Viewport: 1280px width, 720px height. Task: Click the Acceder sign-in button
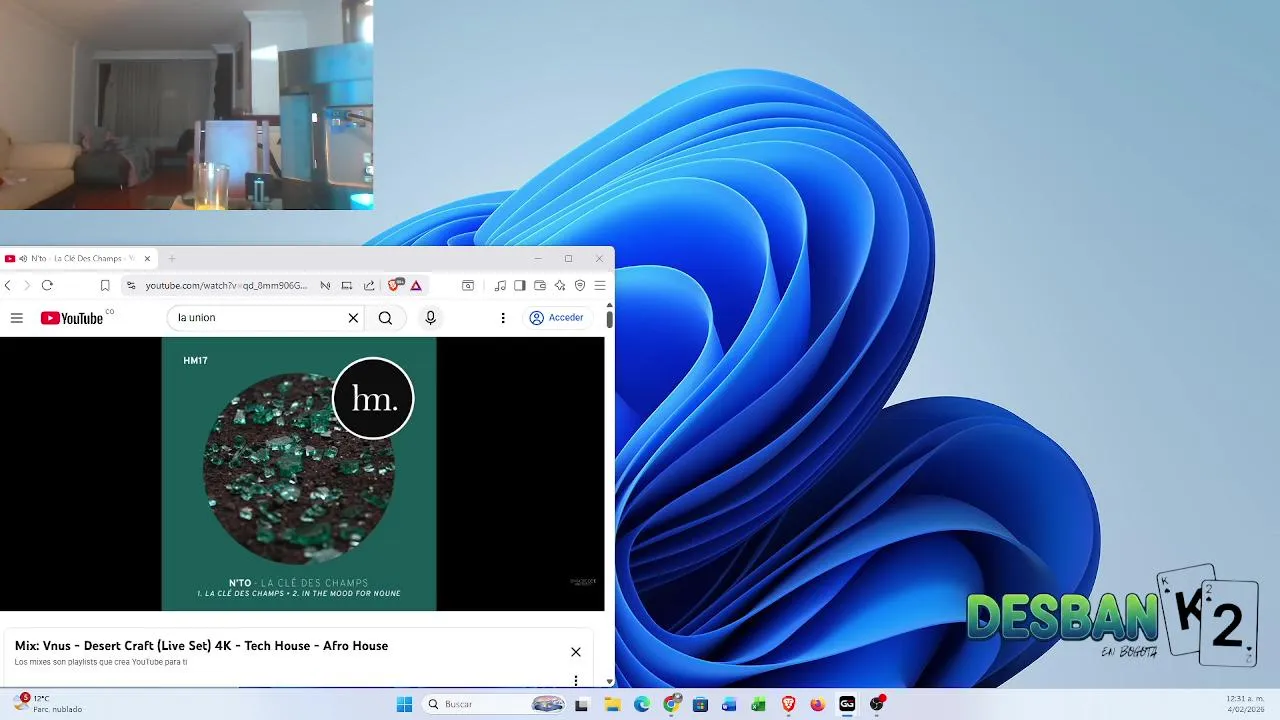click(x=557, y=318)
